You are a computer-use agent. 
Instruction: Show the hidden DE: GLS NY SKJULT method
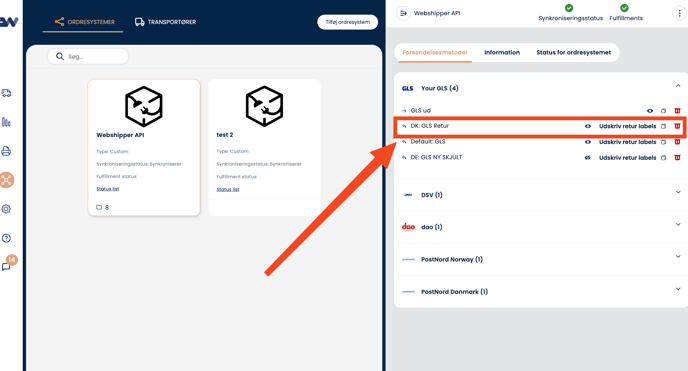coord(588,158)
